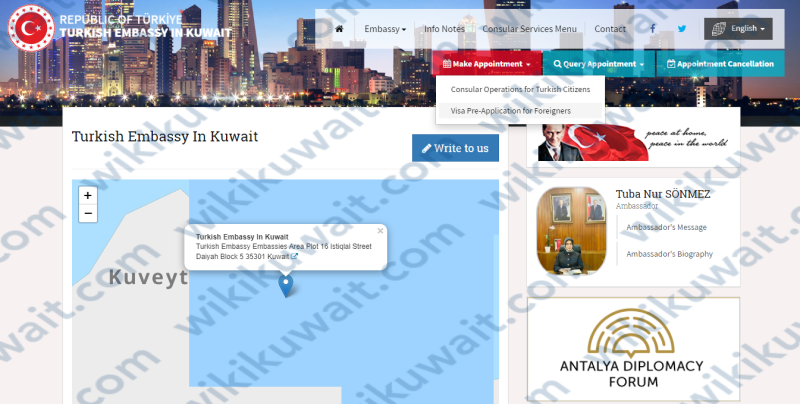The height and width of the screenshot is (404, 800).
Task: Click the Turkish emblem logo
Action: 30,28
